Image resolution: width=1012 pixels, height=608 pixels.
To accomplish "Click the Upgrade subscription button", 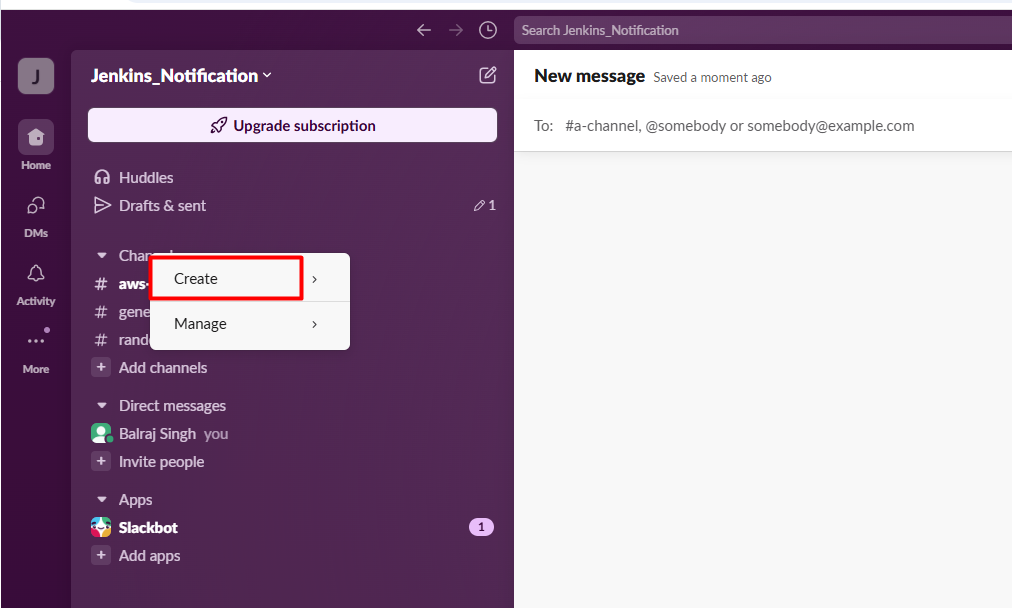I will (292, 125).
